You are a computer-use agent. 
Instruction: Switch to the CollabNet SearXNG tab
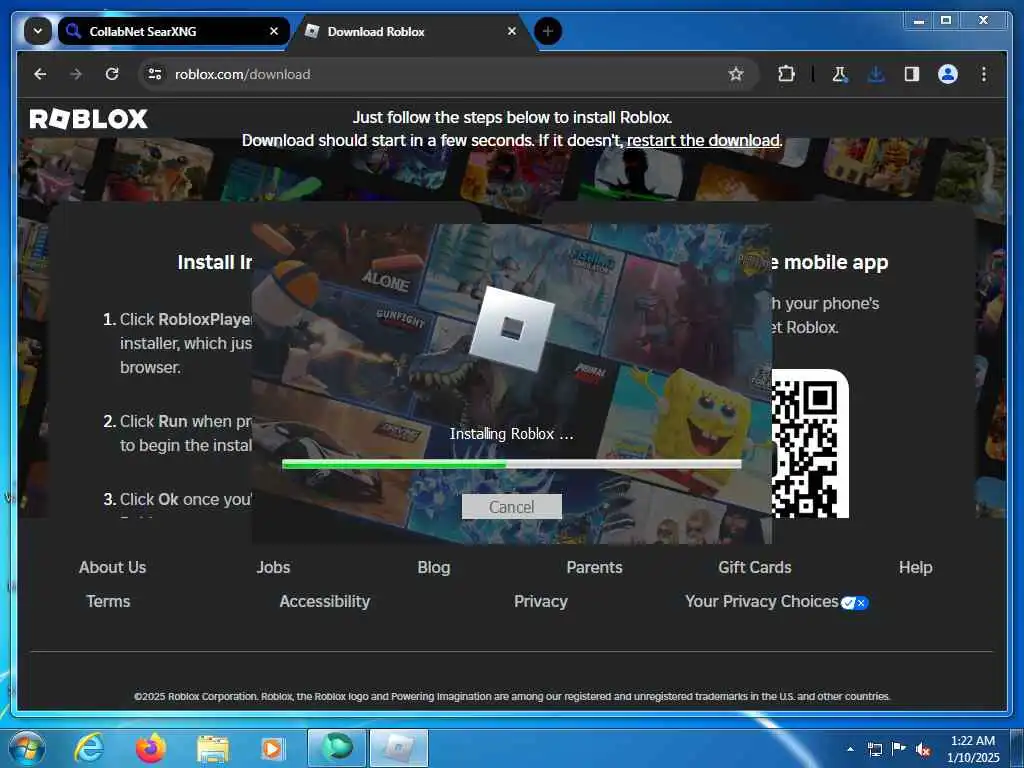click(173, 31)
